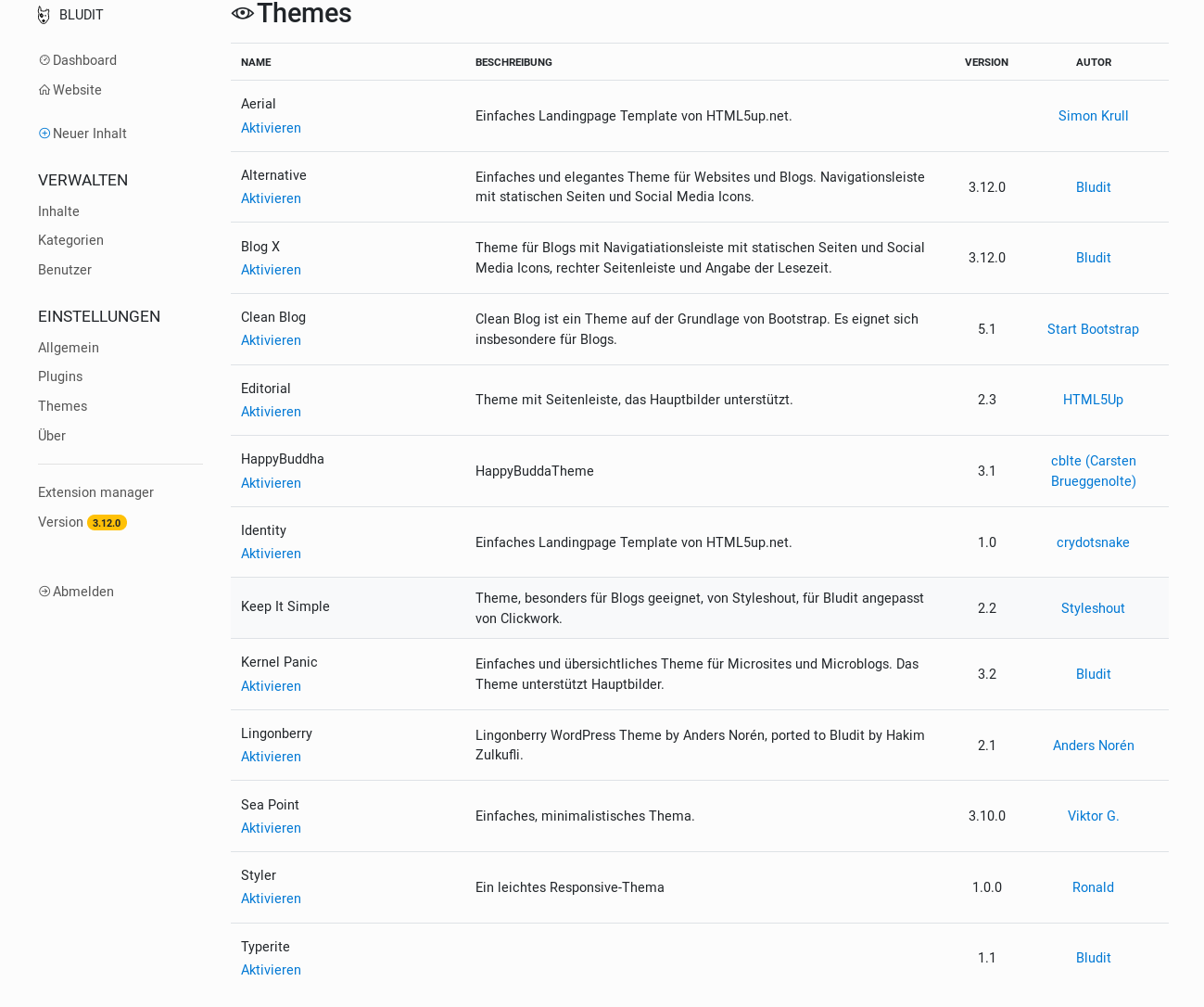Open Viktor G. author link

[1093, 816]
